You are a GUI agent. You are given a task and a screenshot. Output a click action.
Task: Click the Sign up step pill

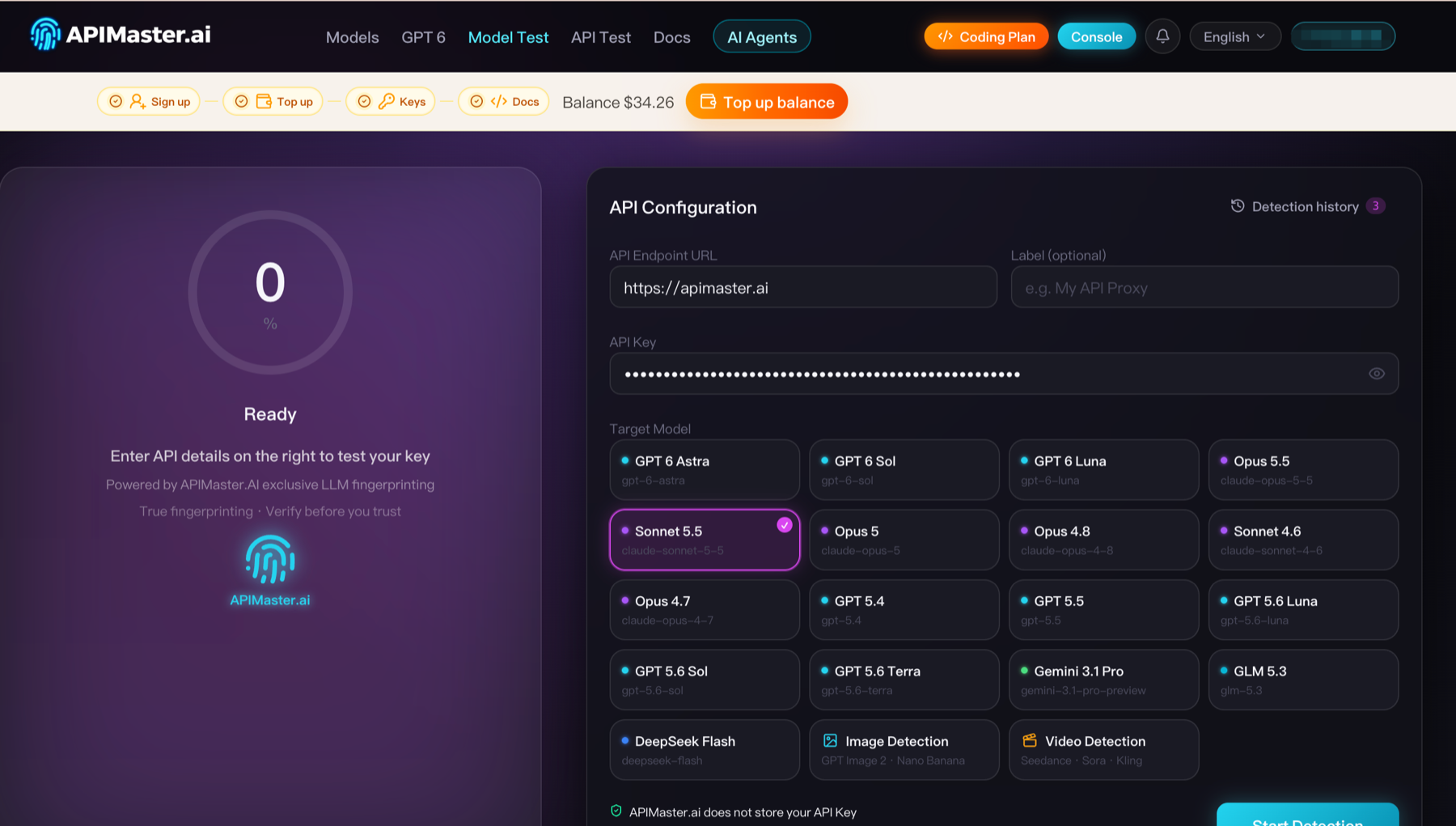[149, 101]
